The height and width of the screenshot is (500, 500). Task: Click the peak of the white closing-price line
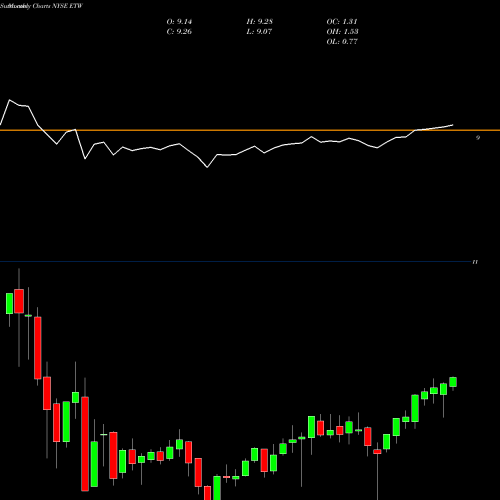9,100
